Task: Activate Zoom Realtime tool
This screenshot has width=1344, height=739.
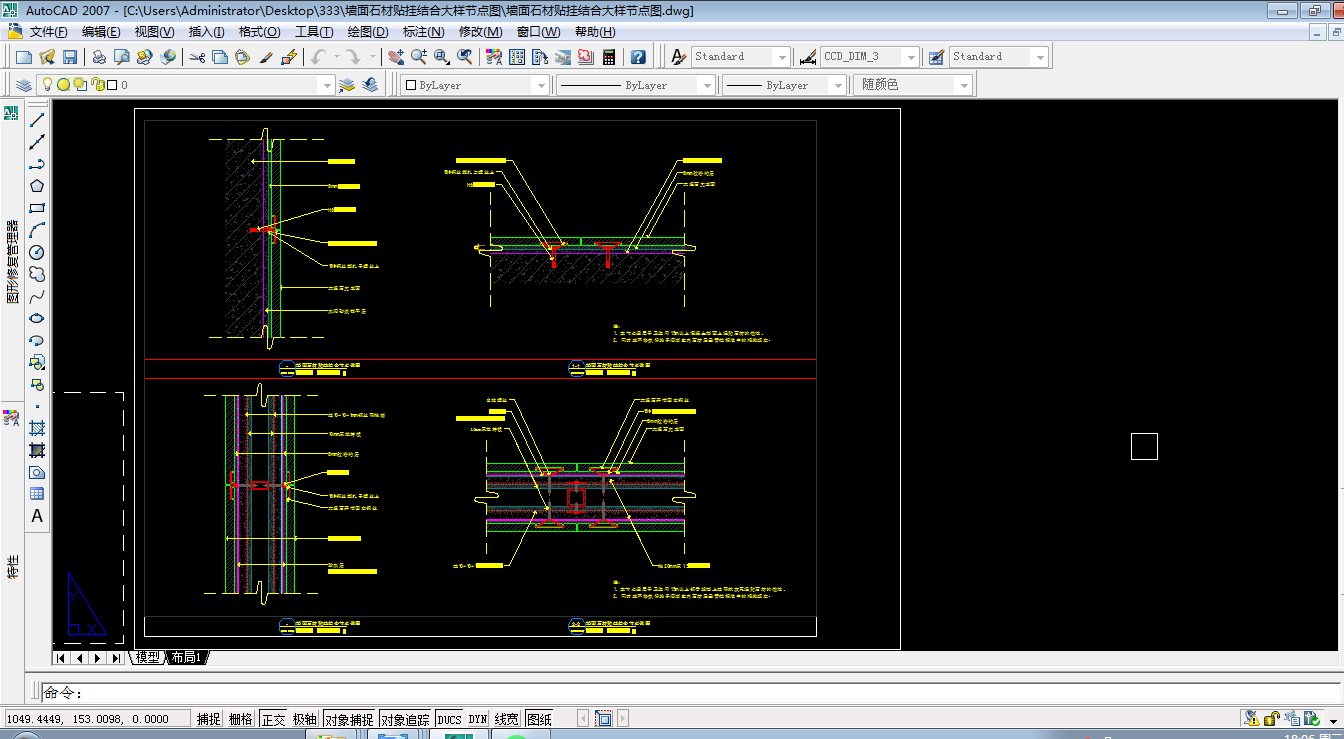Action: point(419,57)
